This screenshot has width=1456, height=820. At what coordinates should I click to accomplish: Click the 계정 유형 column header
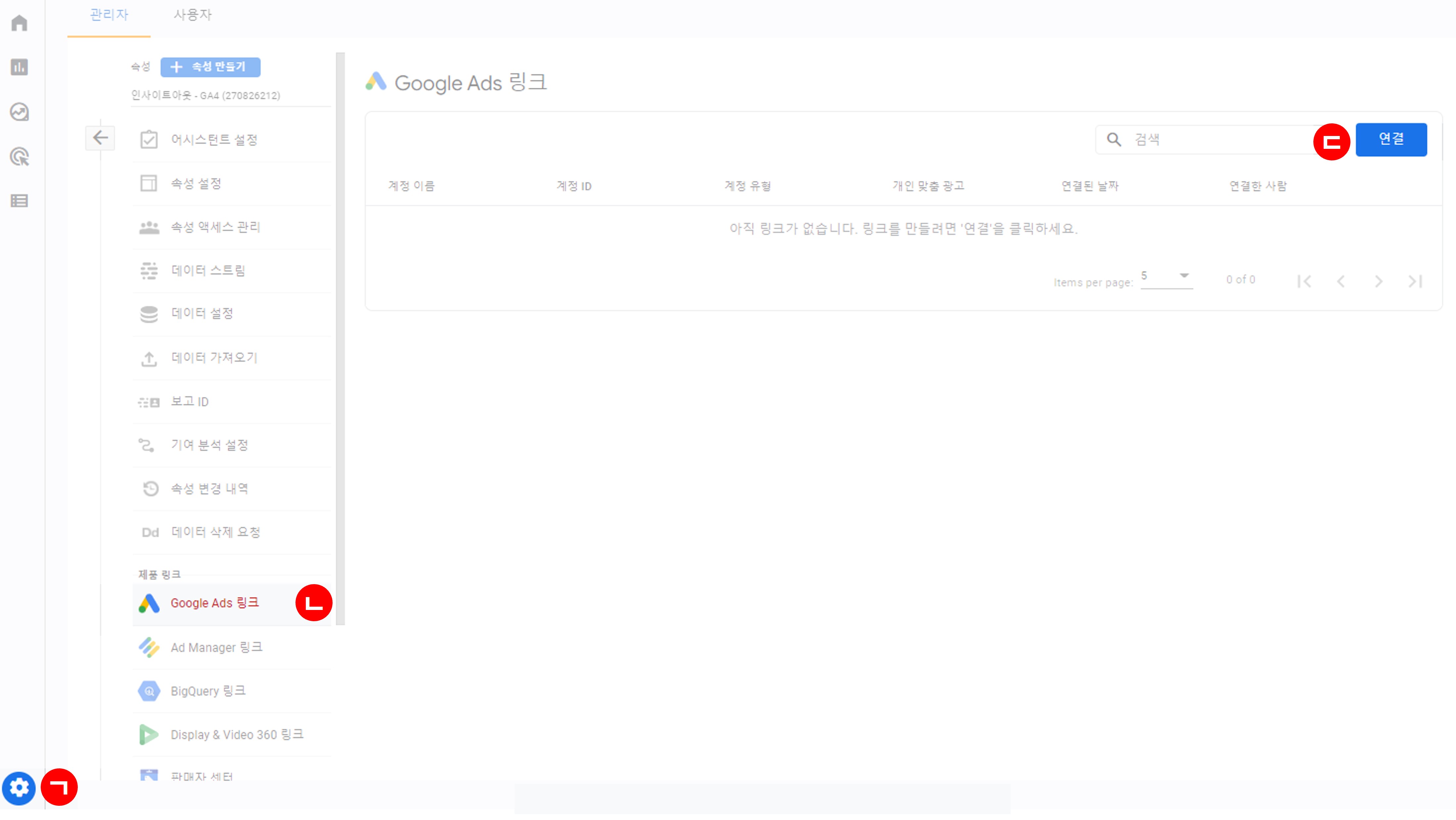coord(748,186)
